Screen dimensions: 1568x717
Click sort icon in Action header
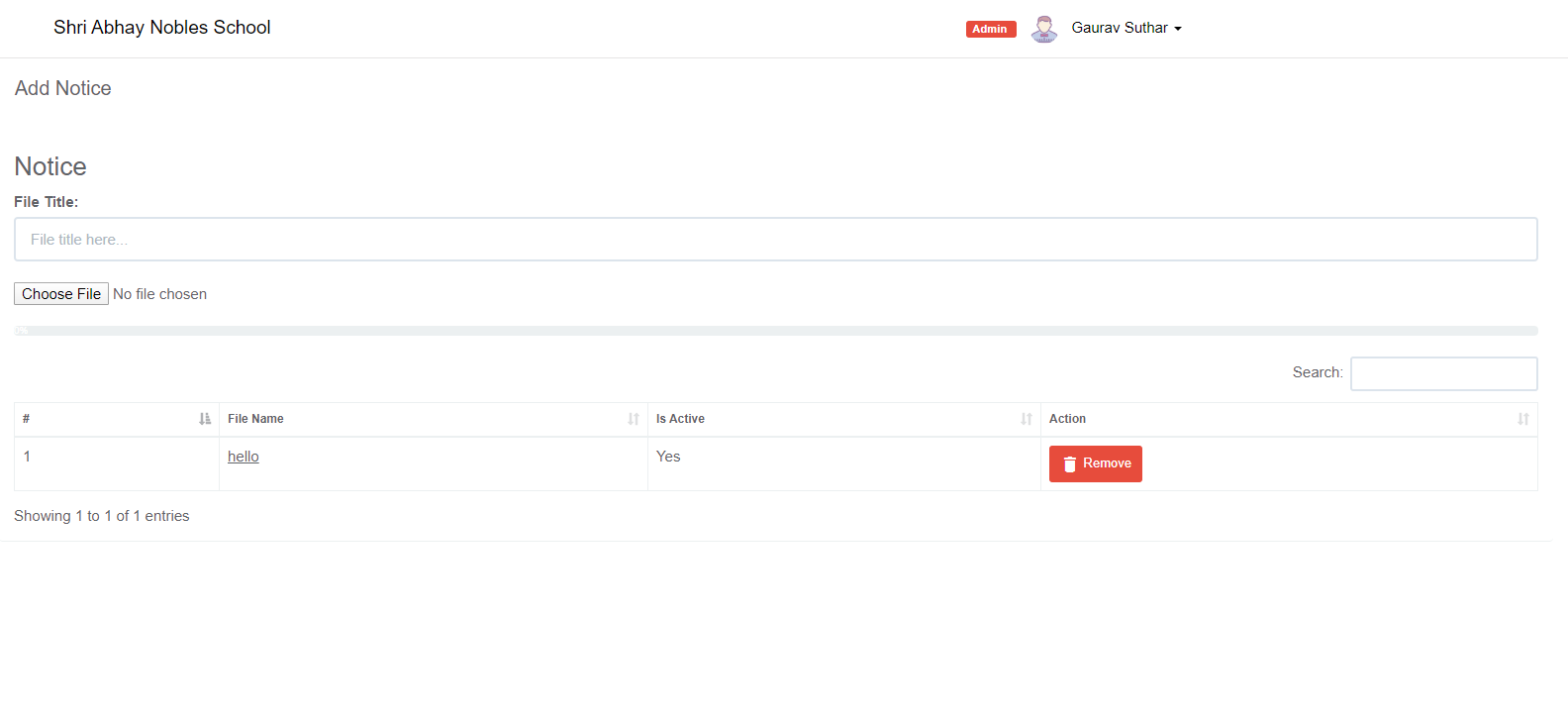coord(1523,419)
